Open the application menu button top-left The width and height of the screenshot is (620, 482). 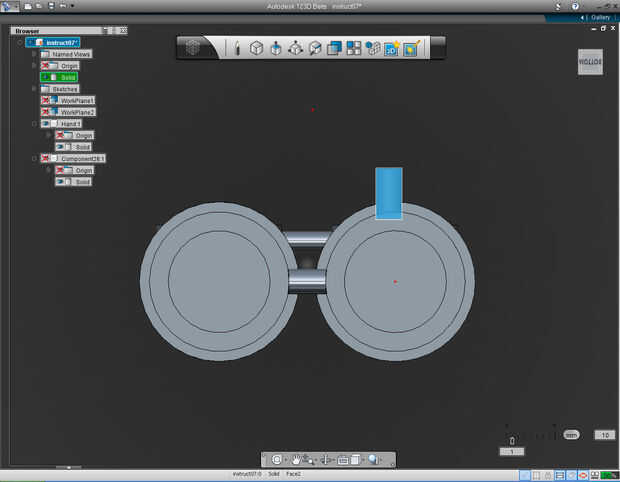click(9, 6)
